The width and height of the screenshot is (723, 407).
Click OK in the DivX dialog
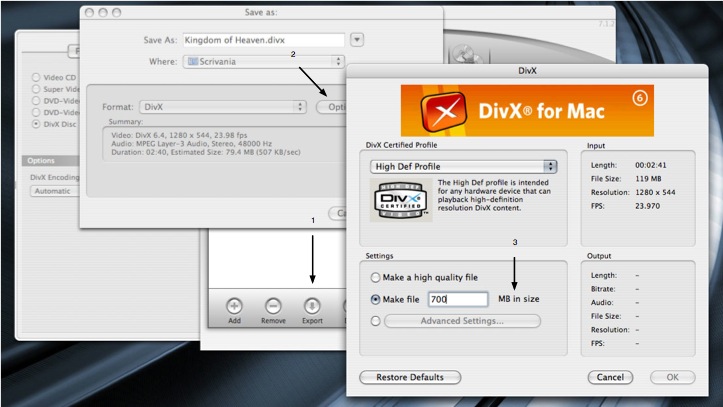[672, 377]
